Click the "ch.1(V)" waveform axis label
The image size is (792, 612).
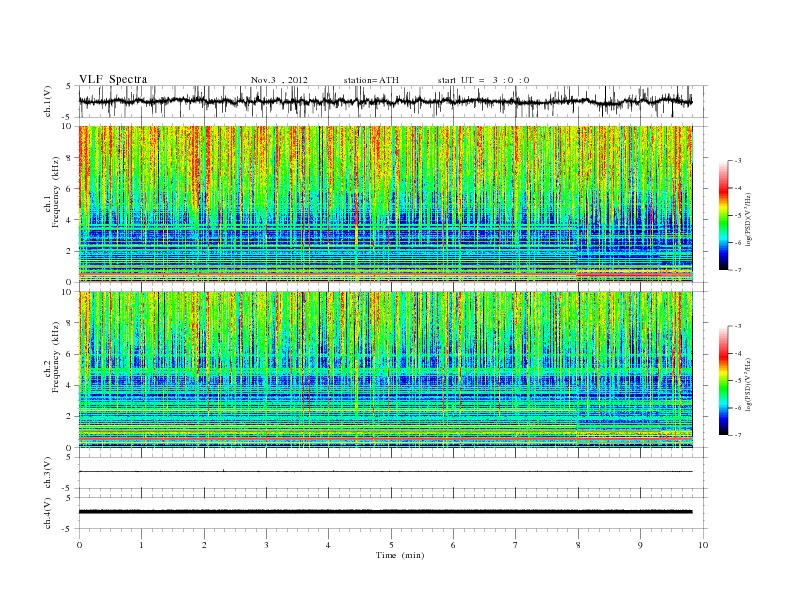[48, 101]
